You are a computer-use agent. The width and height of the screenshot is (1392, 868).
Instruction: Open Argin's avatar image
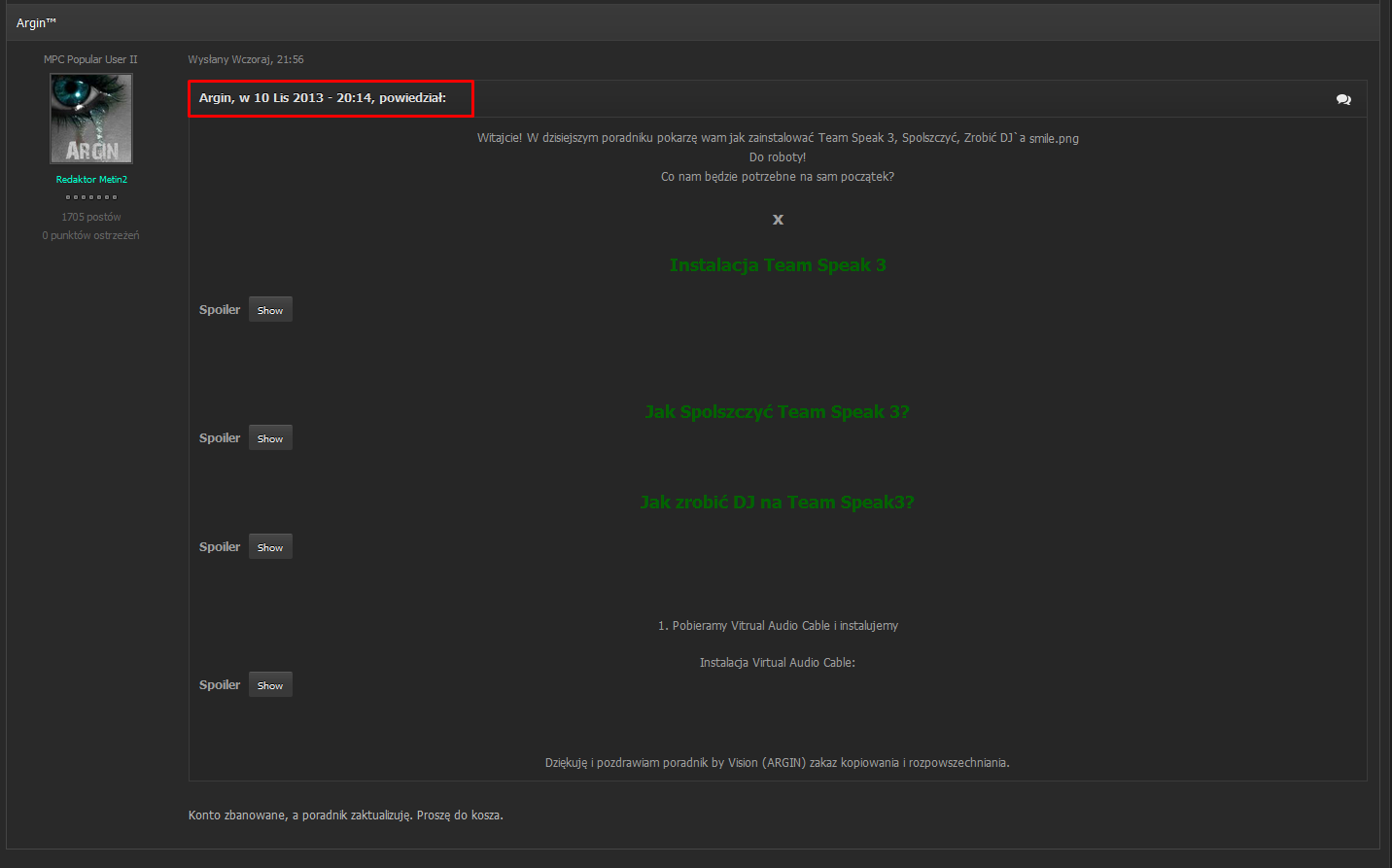click(x=91, y=119)
